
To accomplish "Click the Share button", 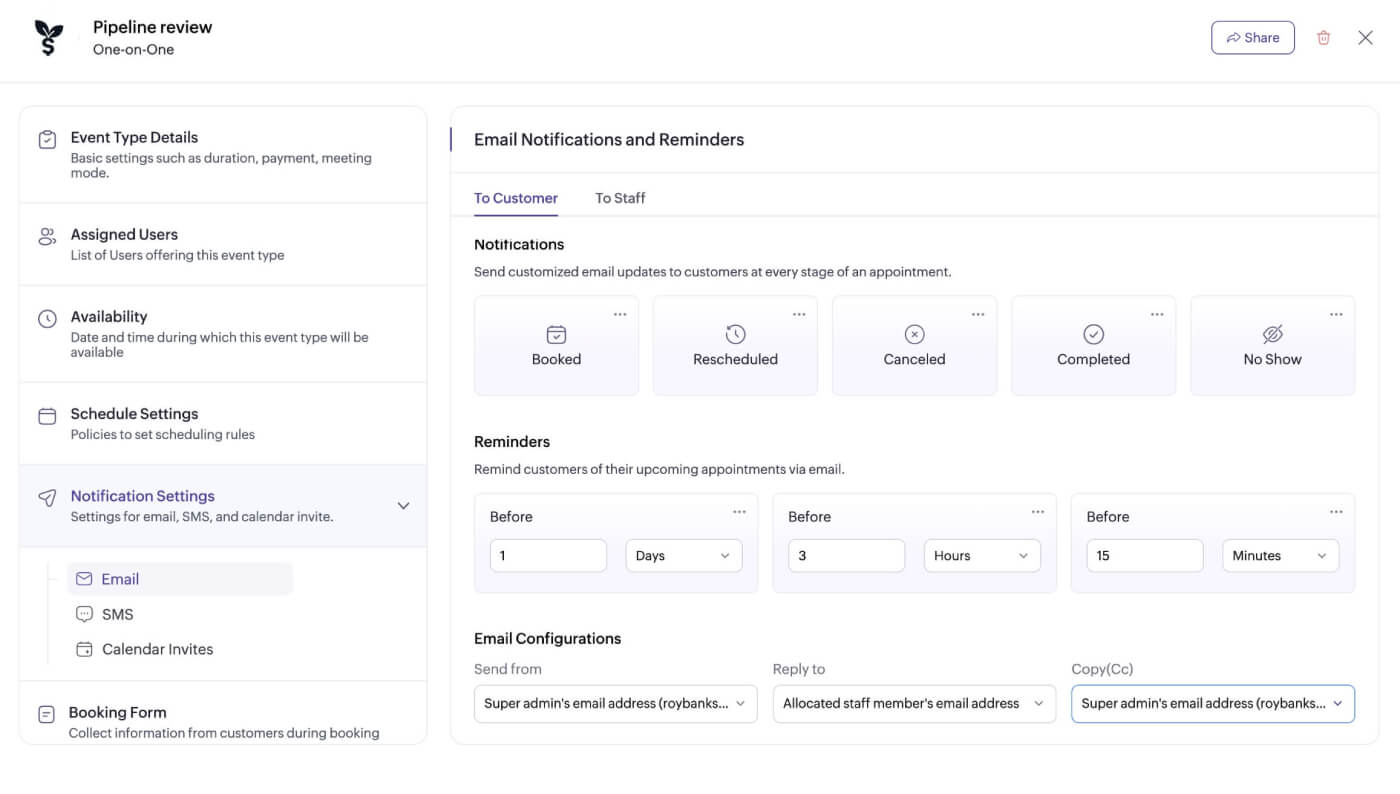I will tap(1252, 37).
